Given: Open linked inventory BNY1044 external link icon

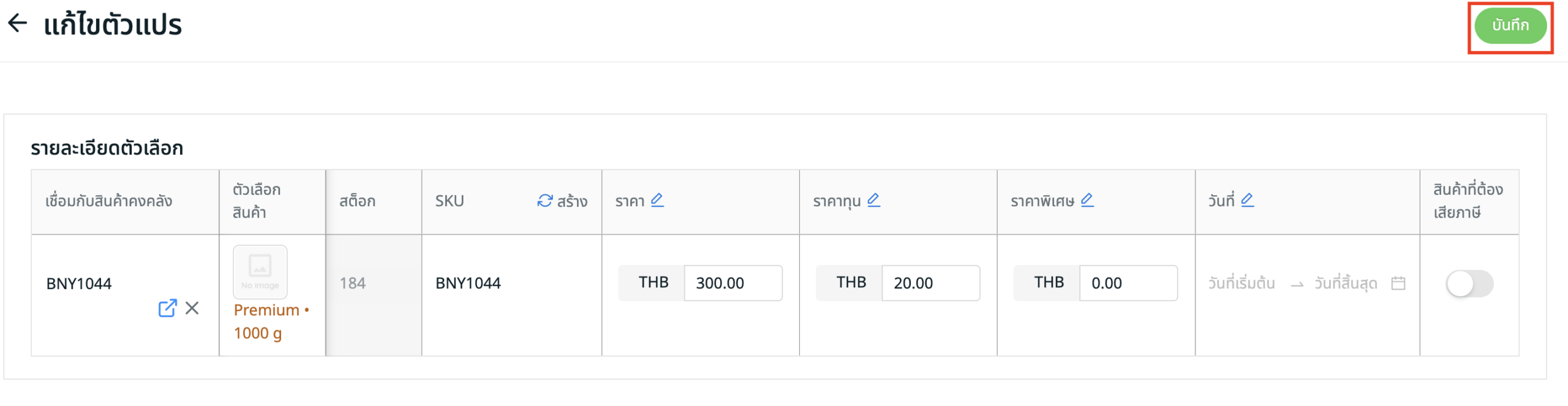Looking at the screenshot, I should (x=167, y=308).
